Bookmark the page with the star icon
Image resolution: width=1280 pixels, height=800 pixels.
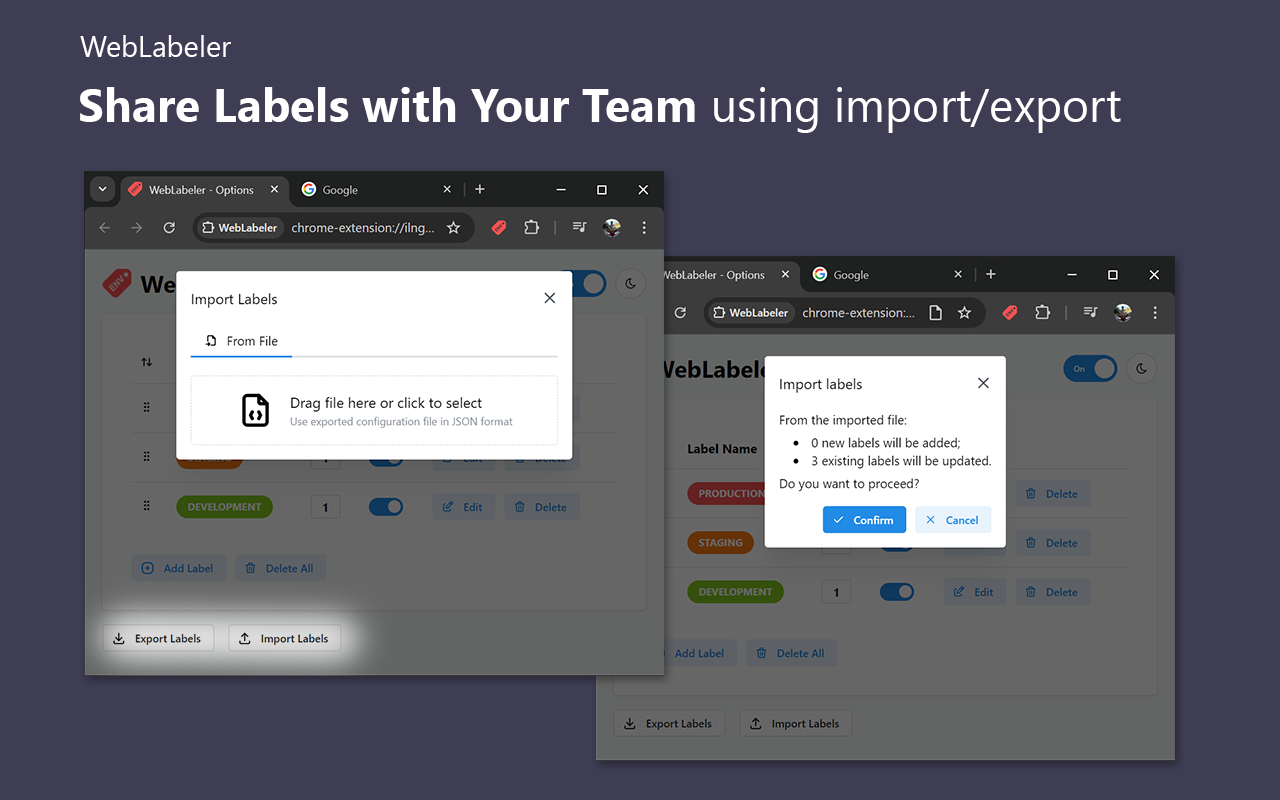pos(451,227)
